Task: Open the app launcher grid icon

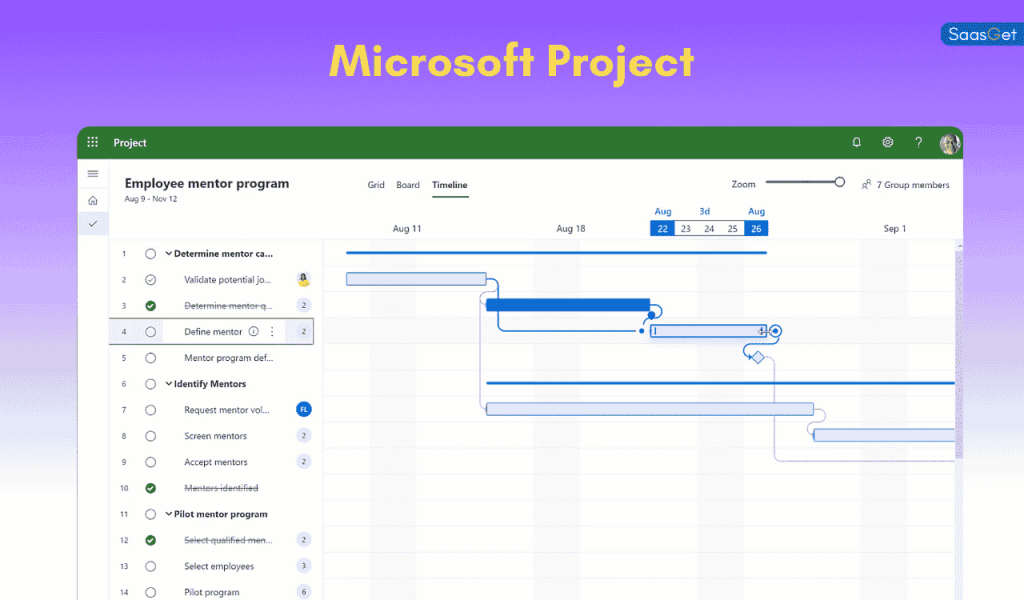Action: click(93, 142)
